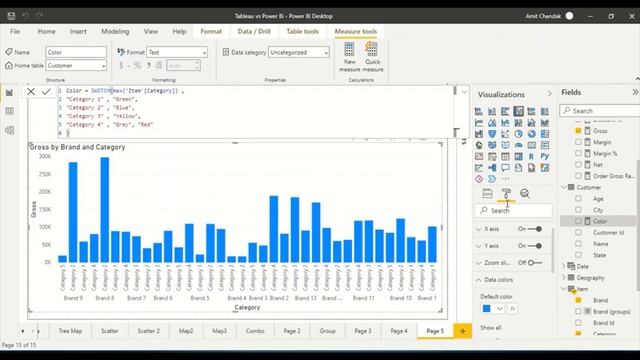The height and width of the screenshot is (360, 640).
Task: Choose the Q&A visual icon
Action: coord(505,168)
